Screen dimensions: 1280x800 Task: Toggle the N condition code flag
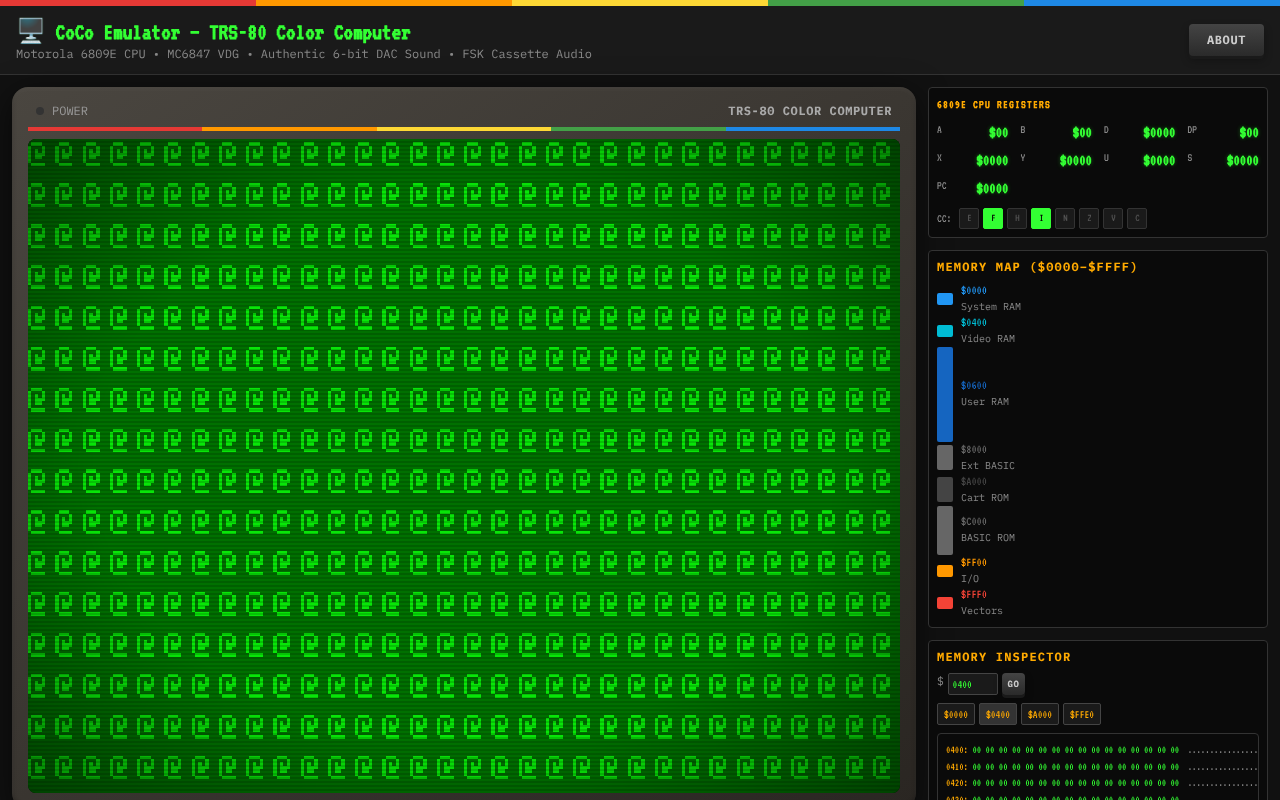[1065, 219]
